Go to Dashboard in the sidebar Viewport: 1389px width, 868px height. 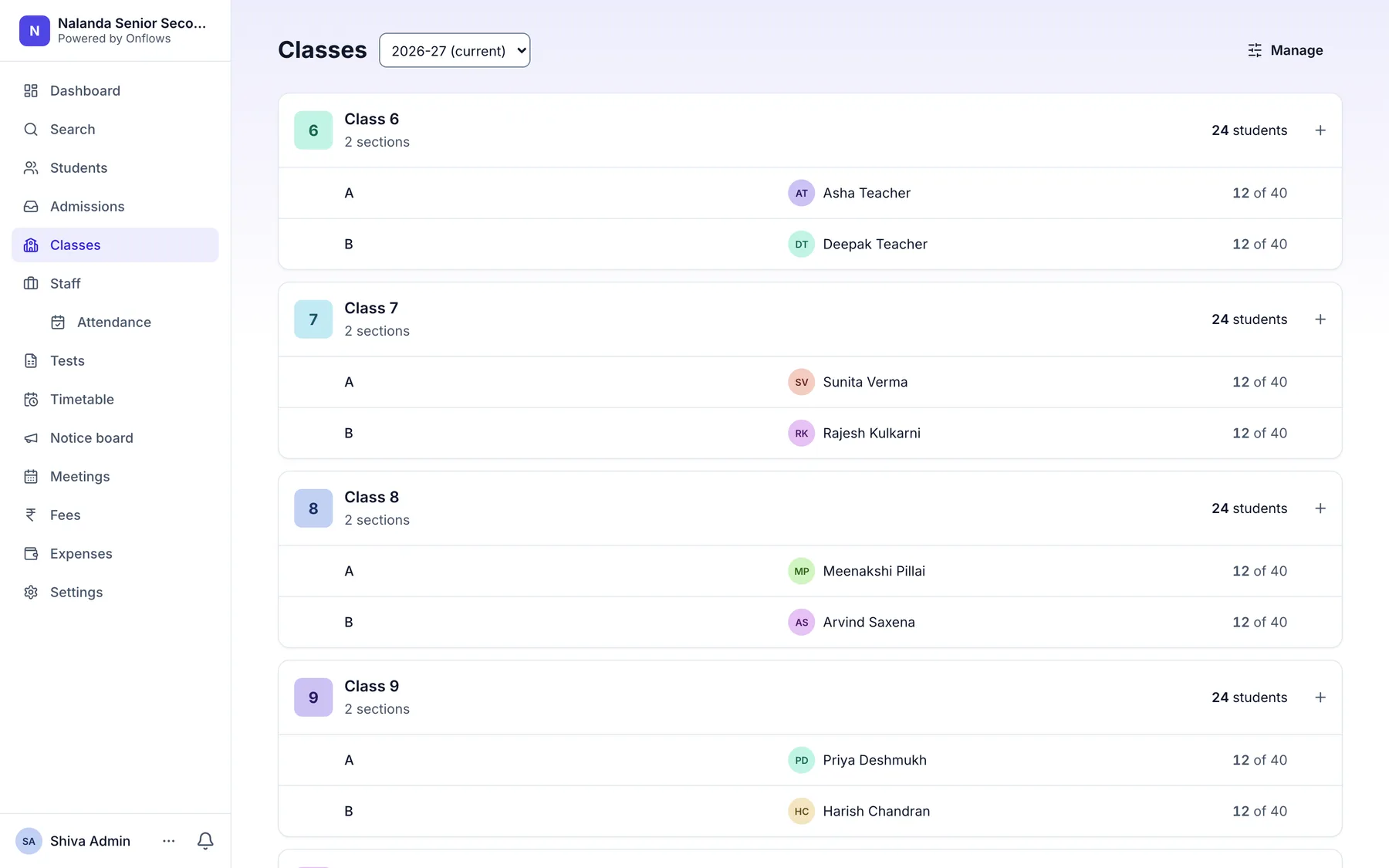point(115,91)
